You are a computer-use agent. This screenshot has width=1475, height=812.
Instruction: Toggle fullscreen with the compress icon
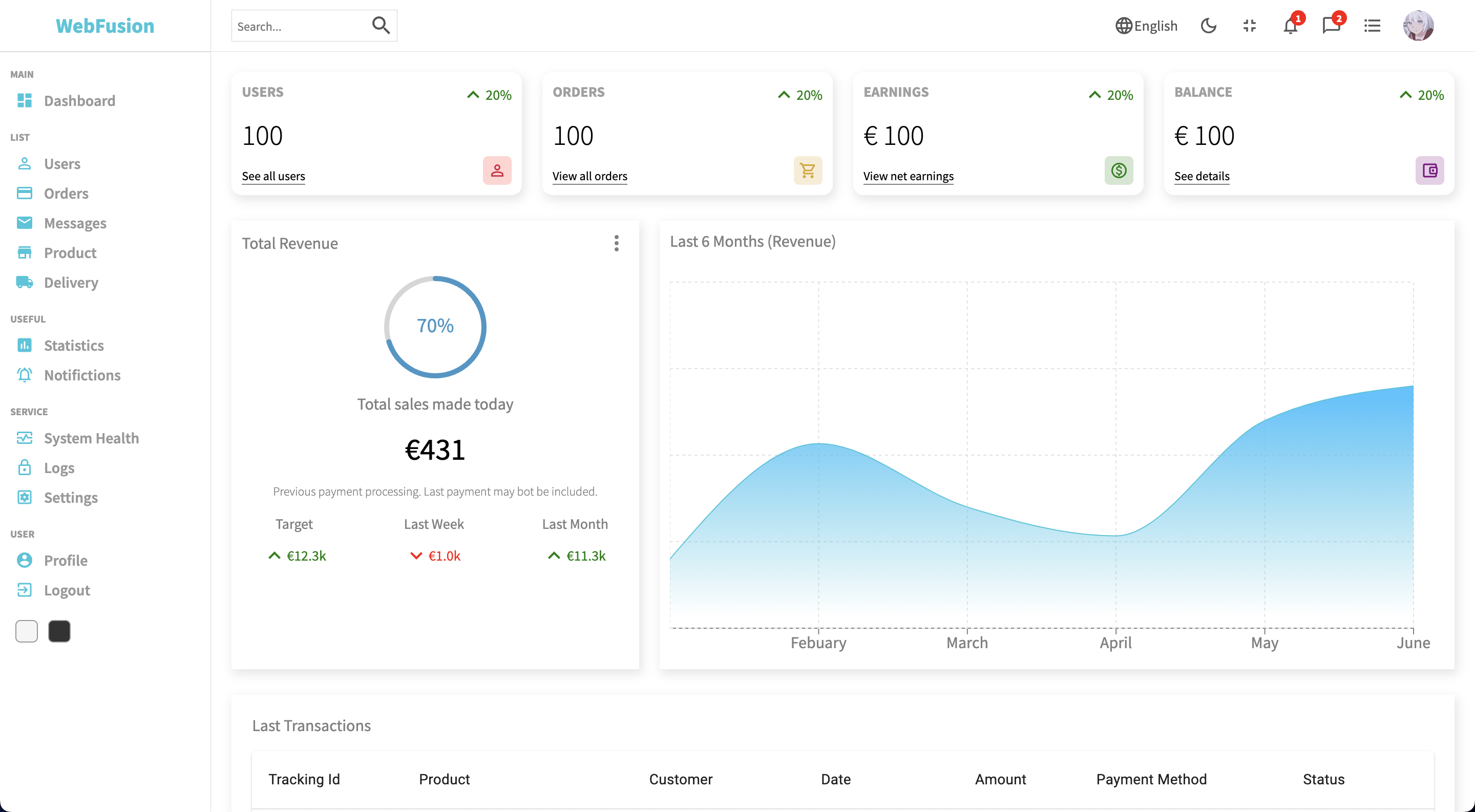click(x=1250, y=26)
